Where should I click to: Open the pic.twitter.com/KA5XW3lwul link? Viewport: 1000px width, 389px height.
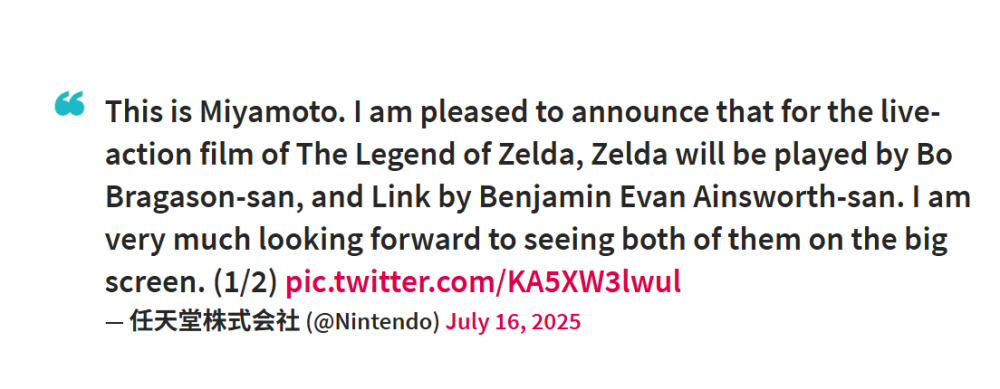[x=483, y=282]
